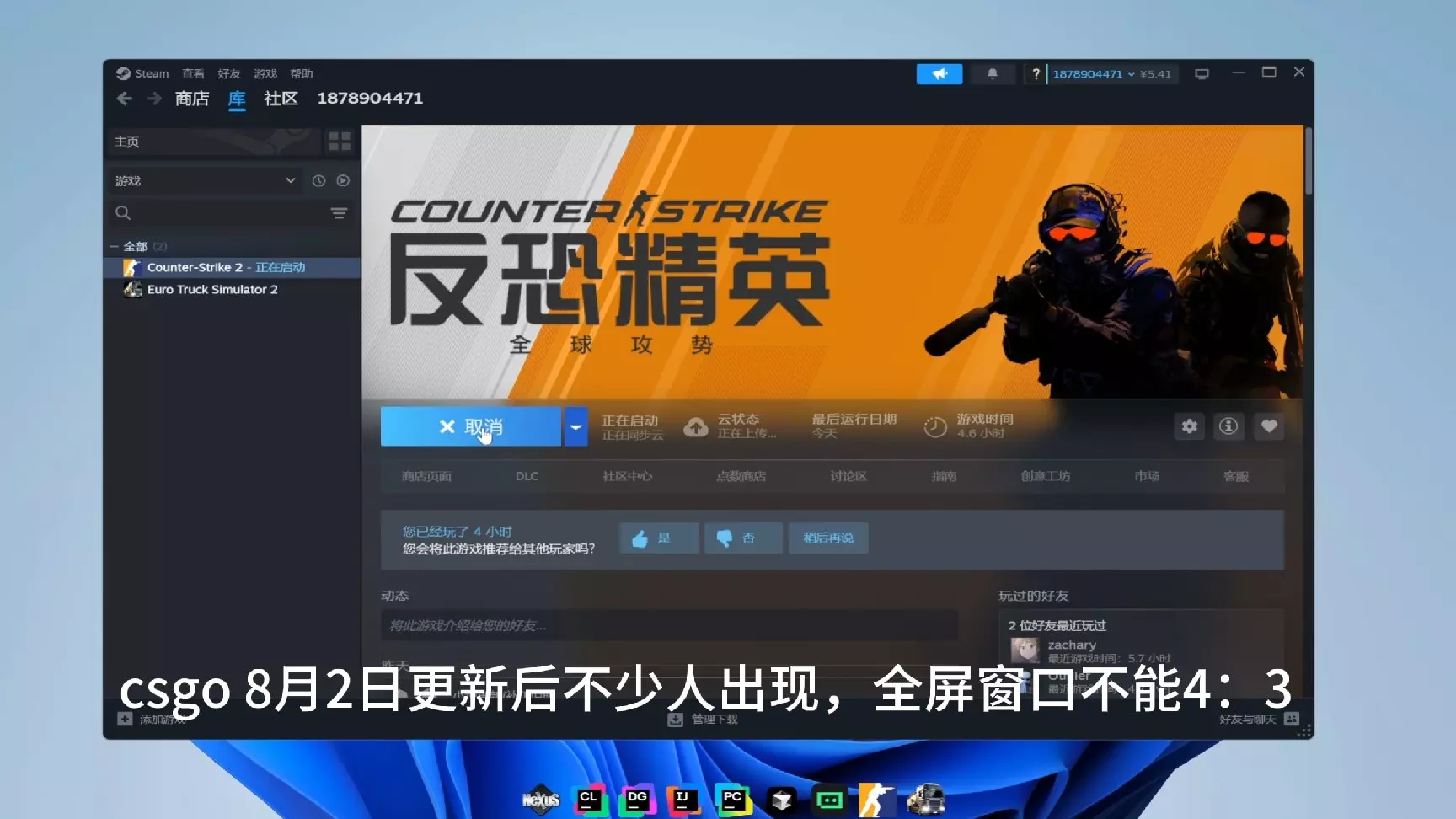1456x819 pixels.
Task: Open the 点数商店 link
Action: tap(741, 476)
